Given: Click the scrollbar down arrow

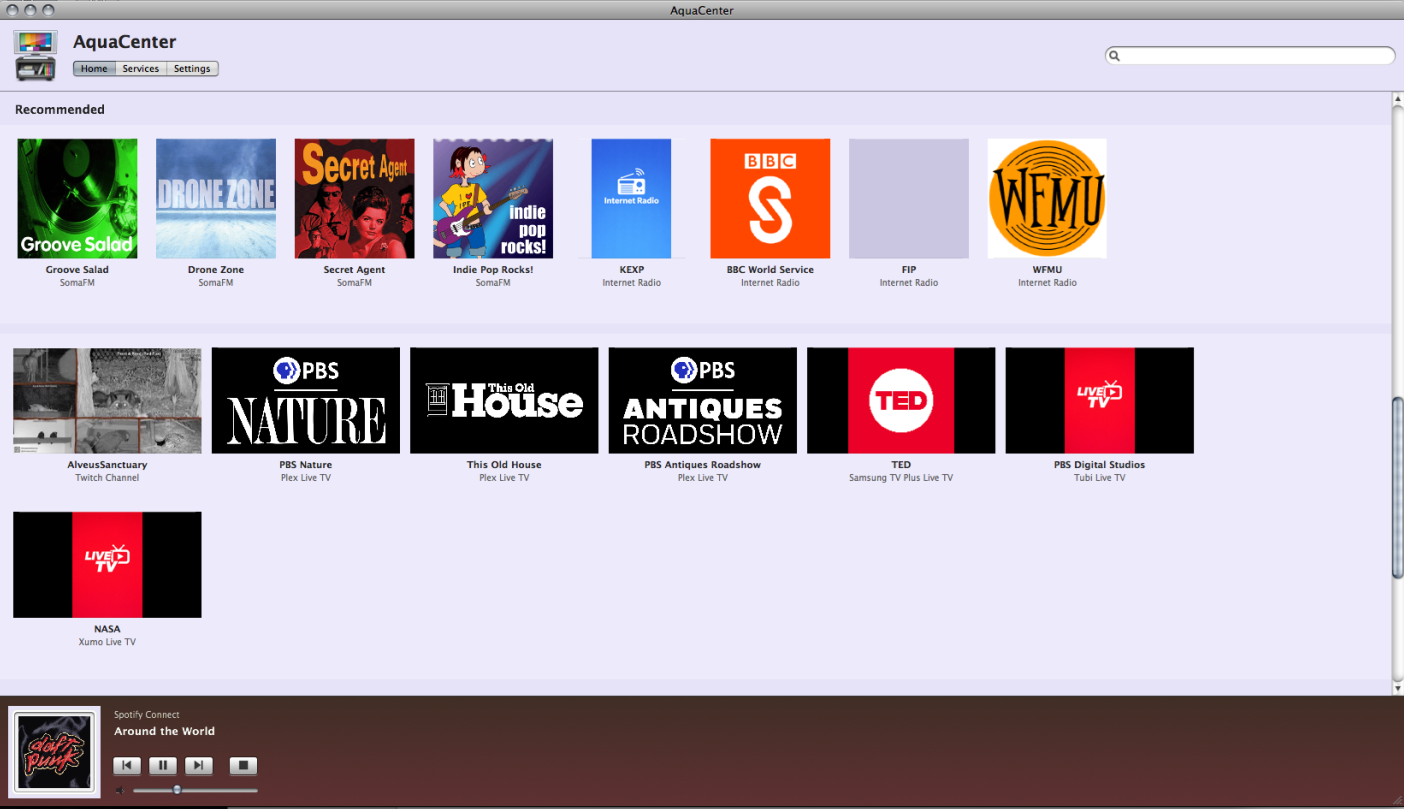Looking at the screenshot, I should (x=1398, y=688).
